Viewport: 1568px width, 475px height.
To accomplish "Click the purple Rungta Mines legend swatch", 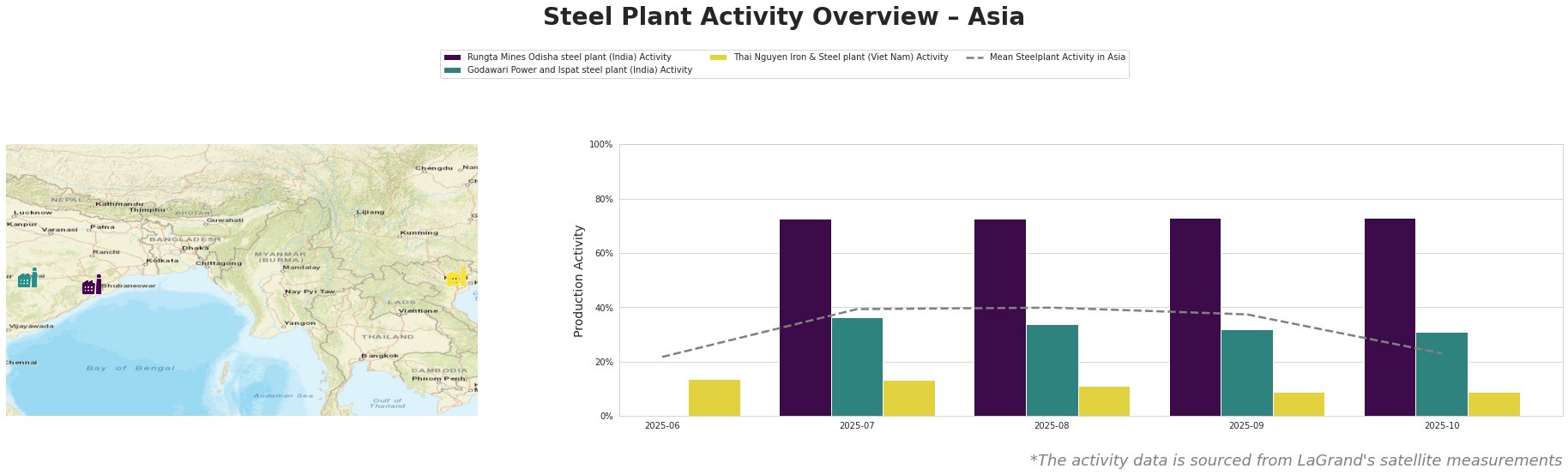I will [453, 57].
